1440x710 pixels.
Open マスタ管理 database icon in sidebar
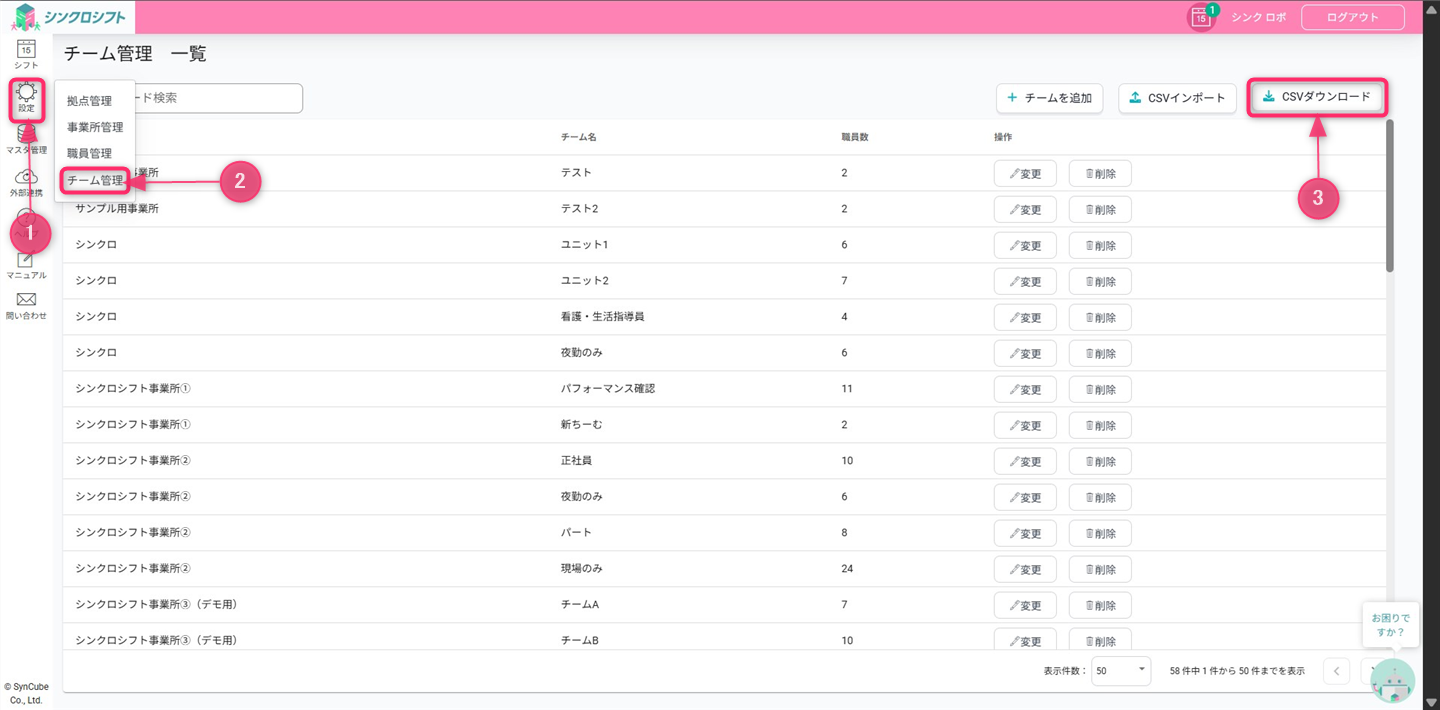(26, 139)
